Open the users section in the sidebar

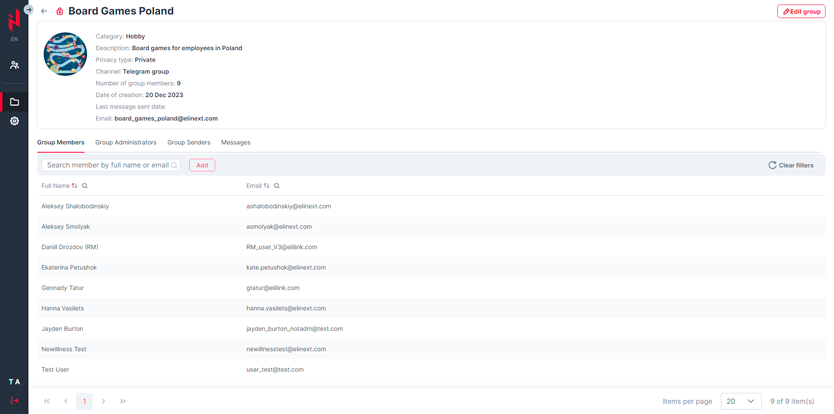[14, 65]
